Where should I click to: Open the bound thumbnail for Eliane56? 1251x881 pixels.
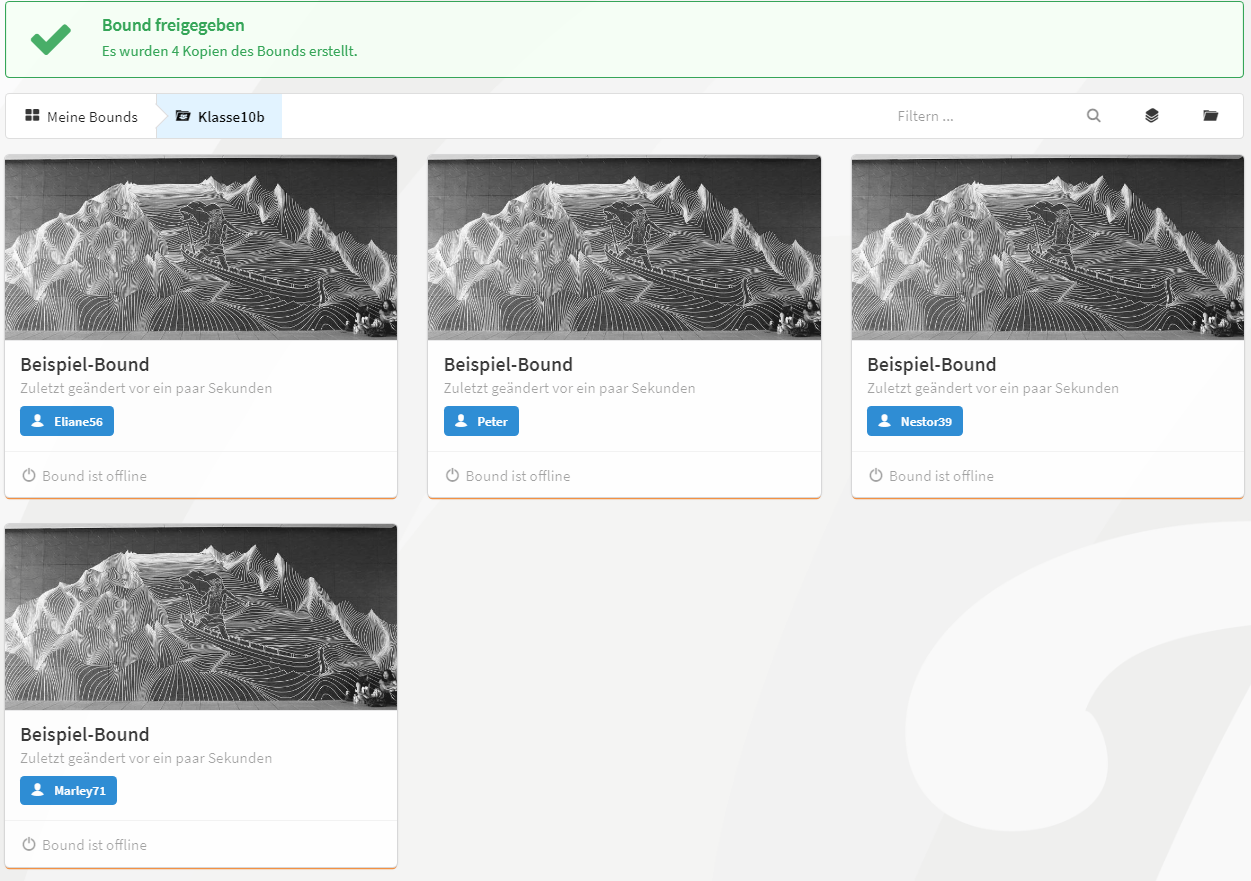point(201,247)
